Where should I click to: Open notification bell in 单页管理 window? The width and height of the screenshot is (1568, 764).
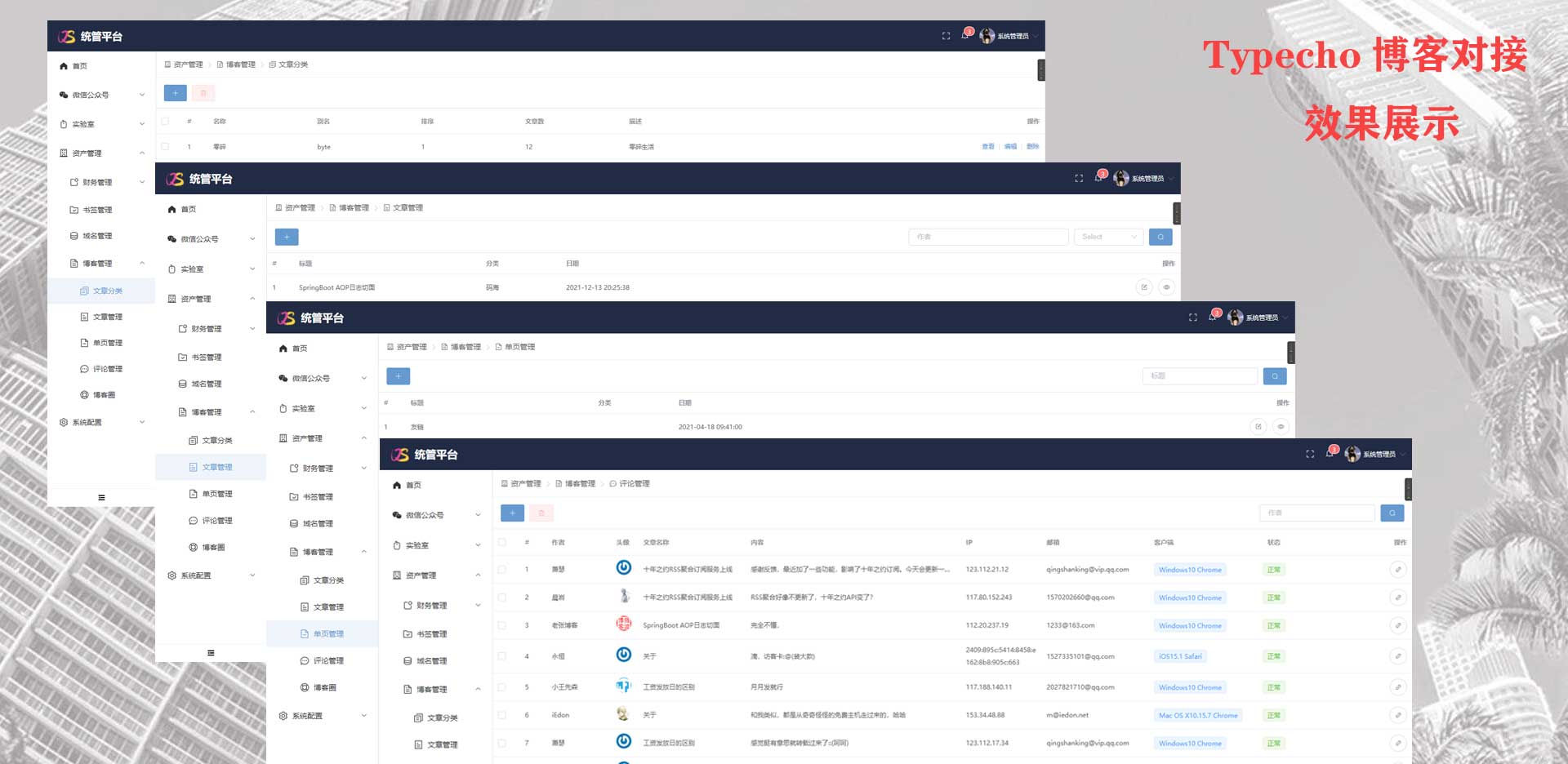(1213, 317)
